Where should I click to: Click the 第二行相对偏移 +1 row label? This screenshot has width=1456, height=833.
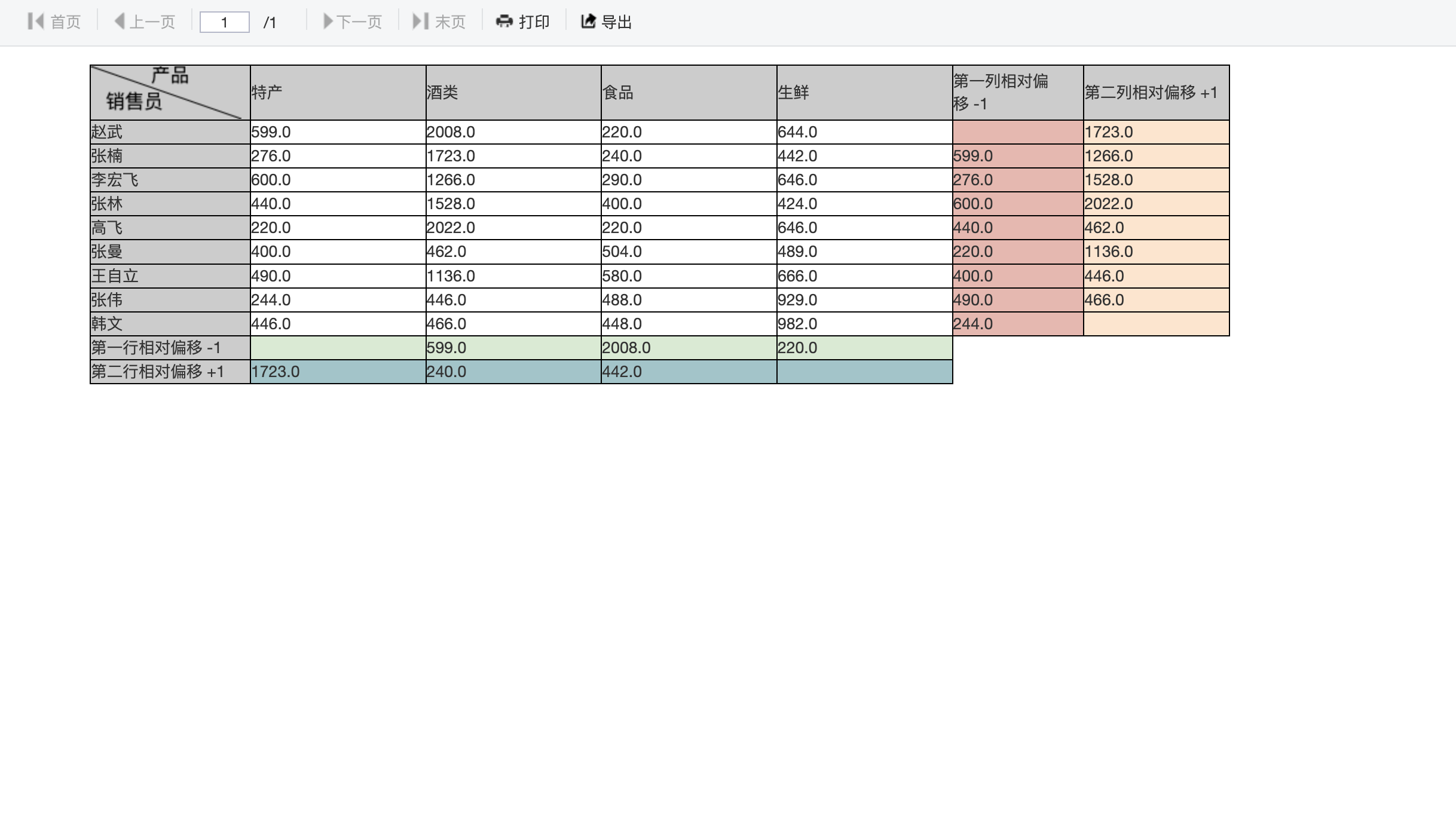tap(170, 372)
